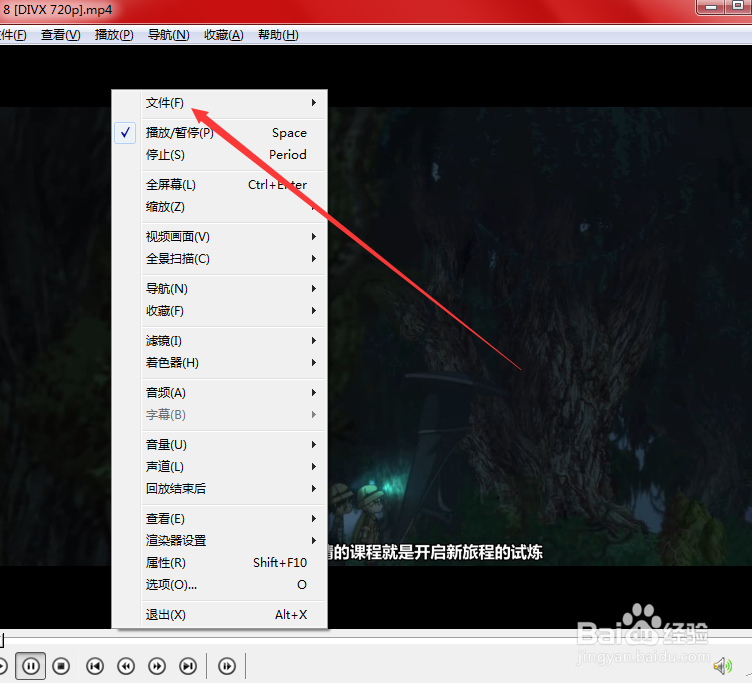The image size is (752, 683).
Task: Expand the 音量(U) submenu
Action: tap(220, 445)
